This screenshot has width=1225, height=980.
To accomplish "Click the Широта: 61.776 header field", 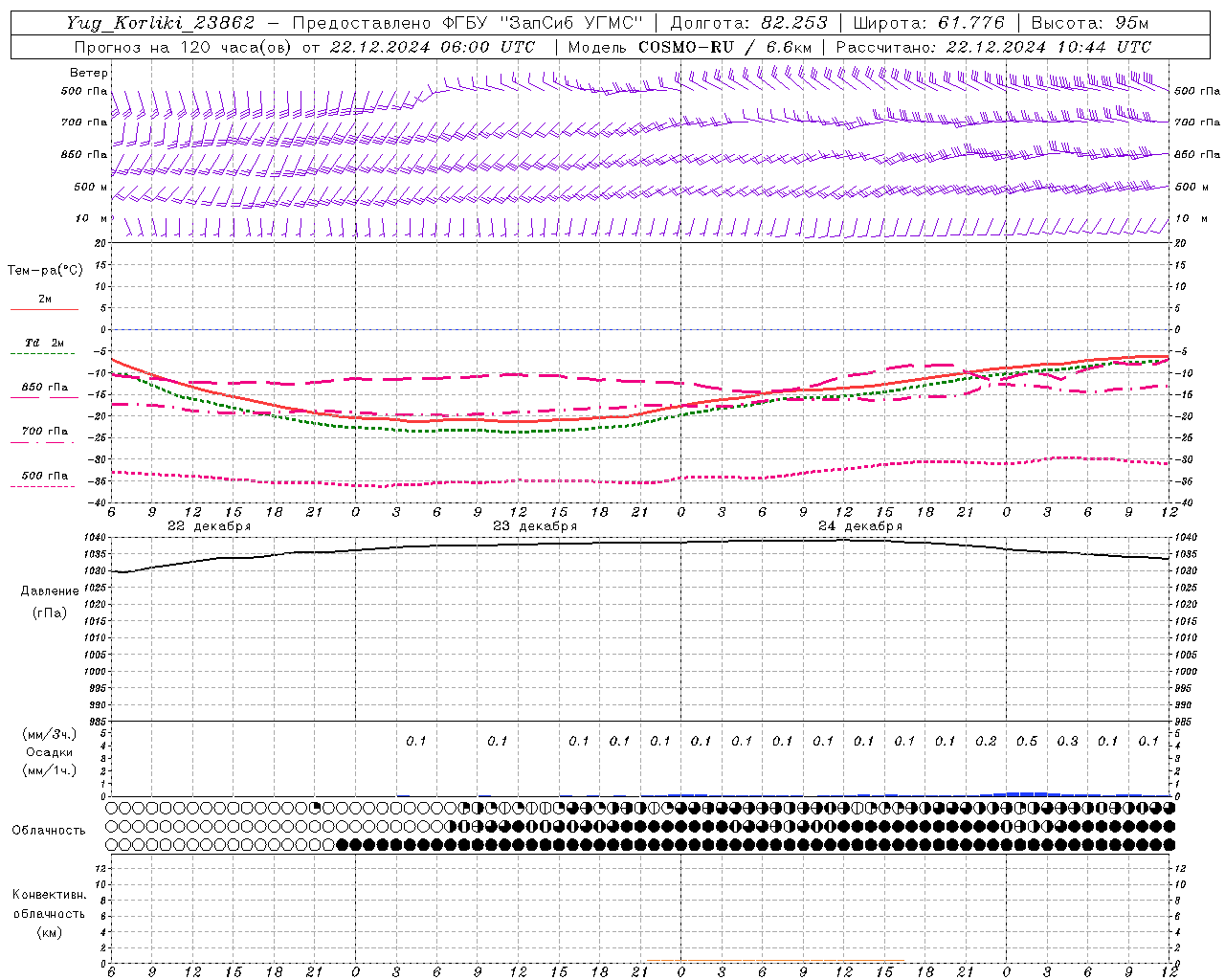I will 928,23.
